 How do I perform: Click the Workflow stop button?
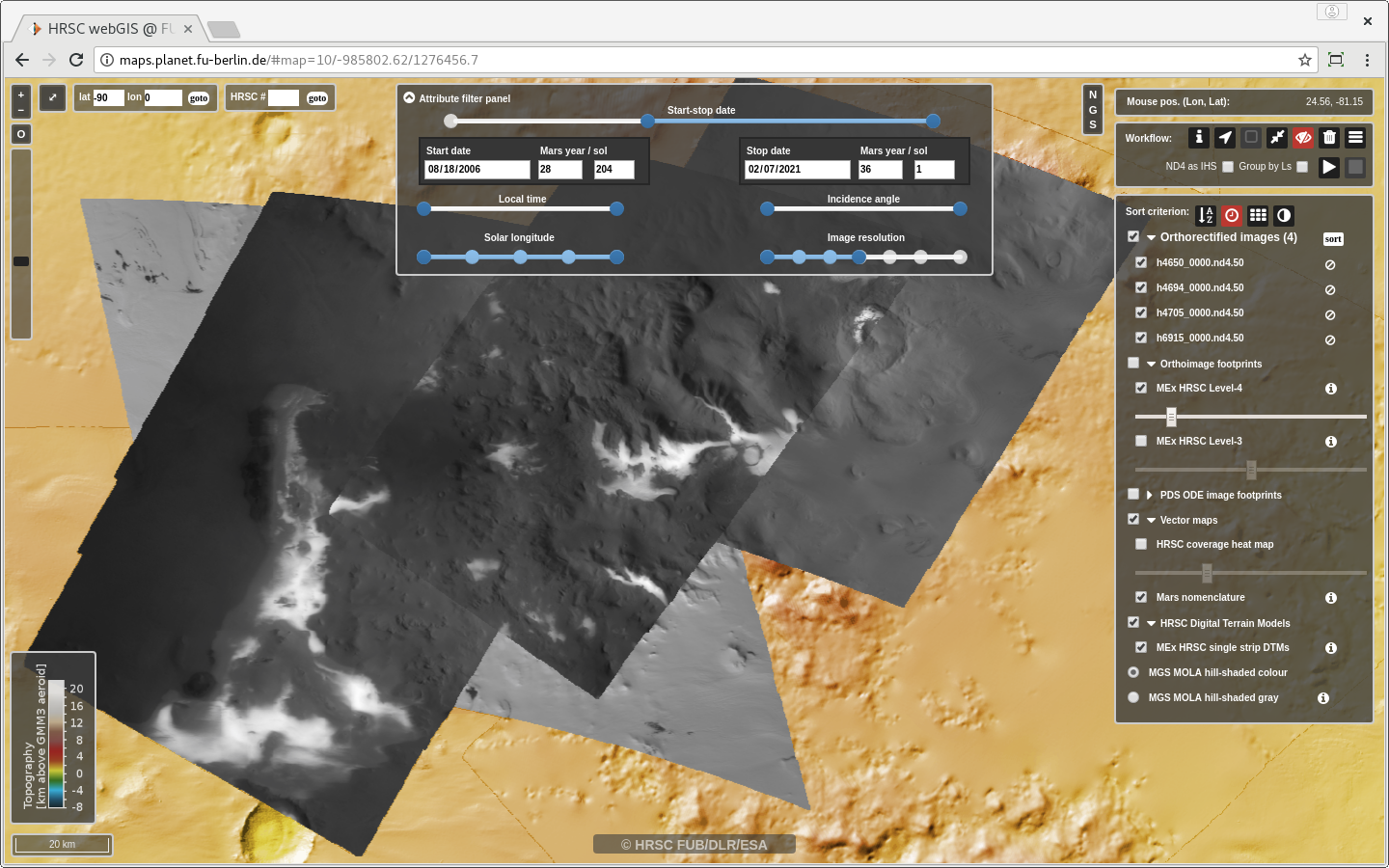coord(1355,167)
